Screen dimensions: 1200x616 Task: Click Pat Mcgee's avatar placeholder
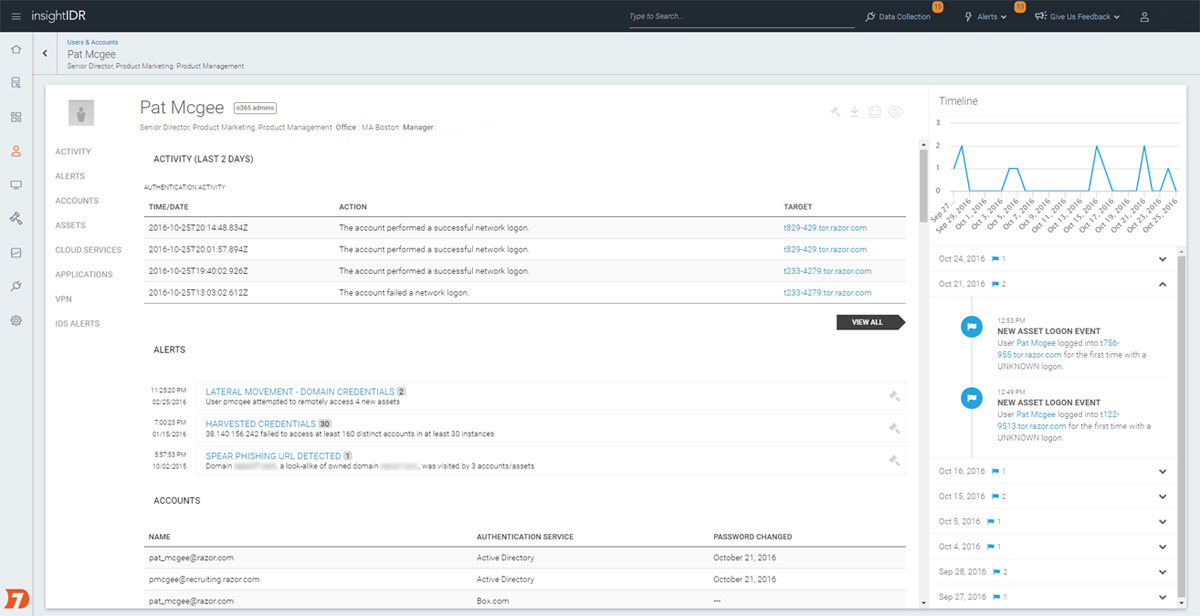(81, 113)
